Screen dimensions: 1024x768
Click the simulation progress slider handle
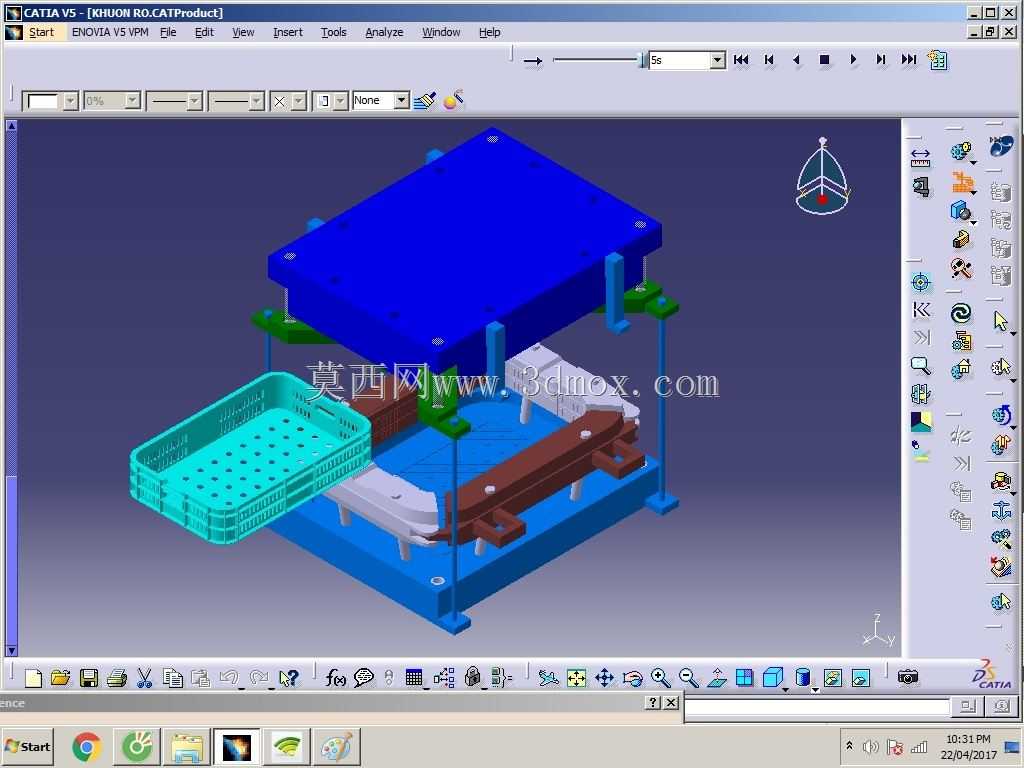click(641, 60)
